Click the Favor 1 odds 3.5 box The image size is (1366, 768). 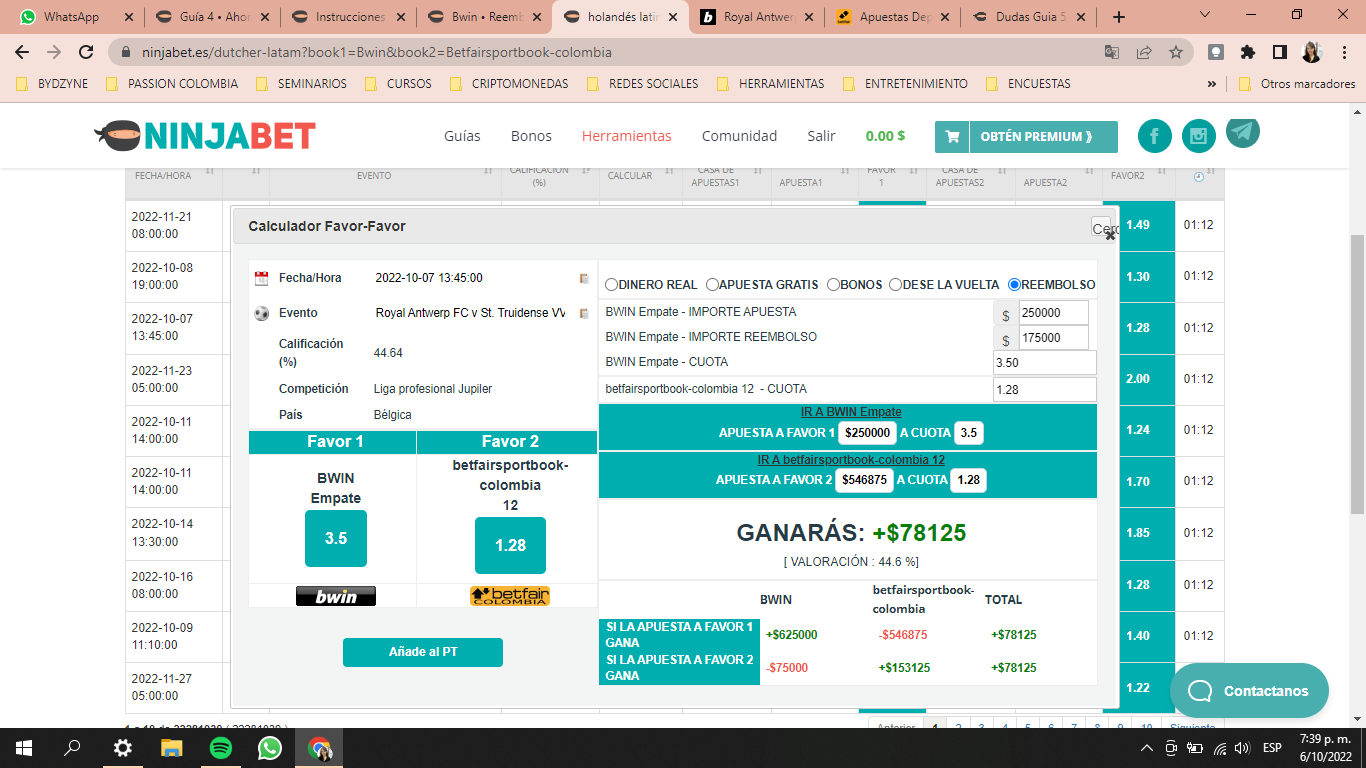(336, 538)
